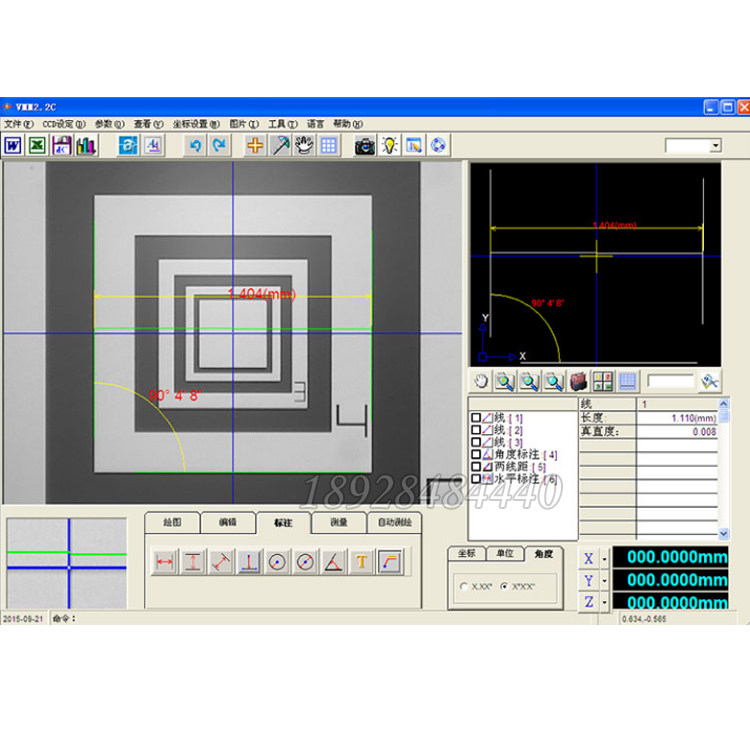Image resolution: width=750 pixels, height=750 pixels.
Task: Click second magnifier zoom icon under preview
Action: click(x=529, y=382)
